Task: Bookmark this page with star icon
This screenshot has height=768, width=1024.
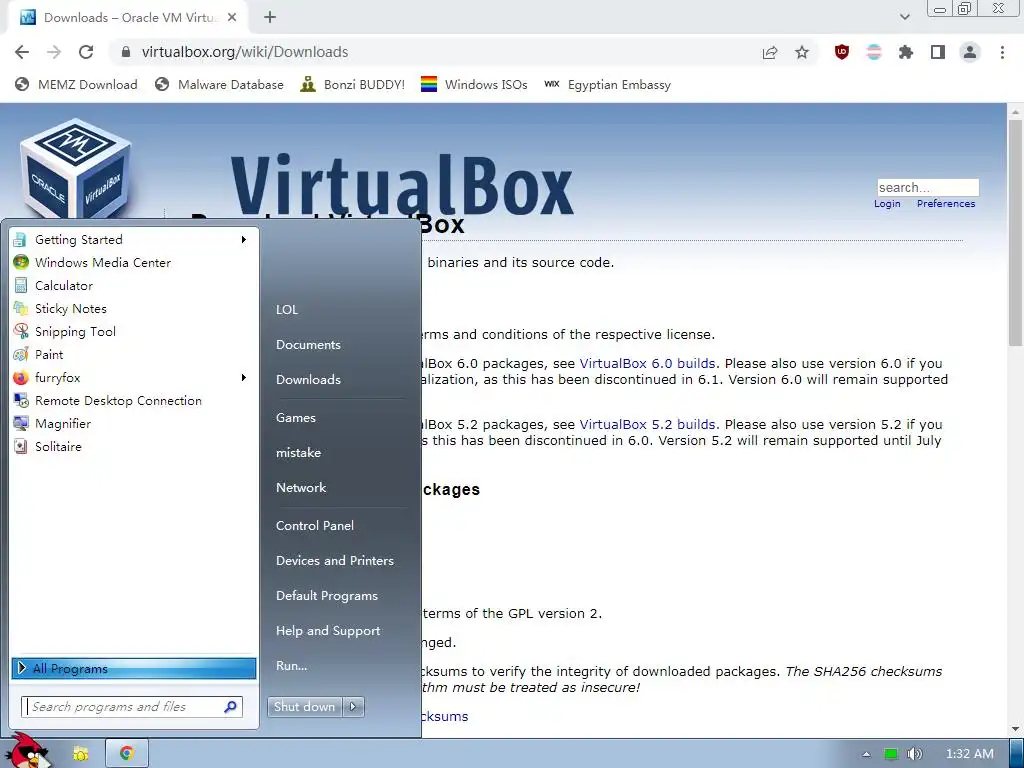Action: pos(802,52)
